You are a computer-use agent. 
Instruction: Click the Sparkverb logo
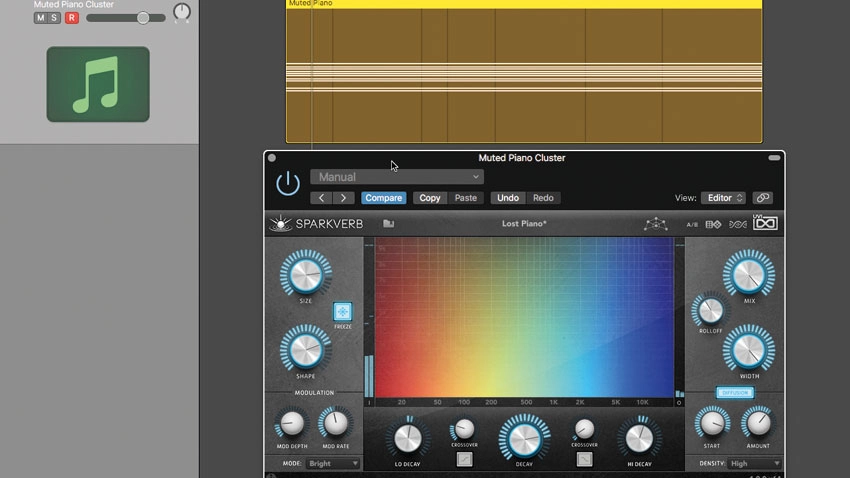point(317,223)
